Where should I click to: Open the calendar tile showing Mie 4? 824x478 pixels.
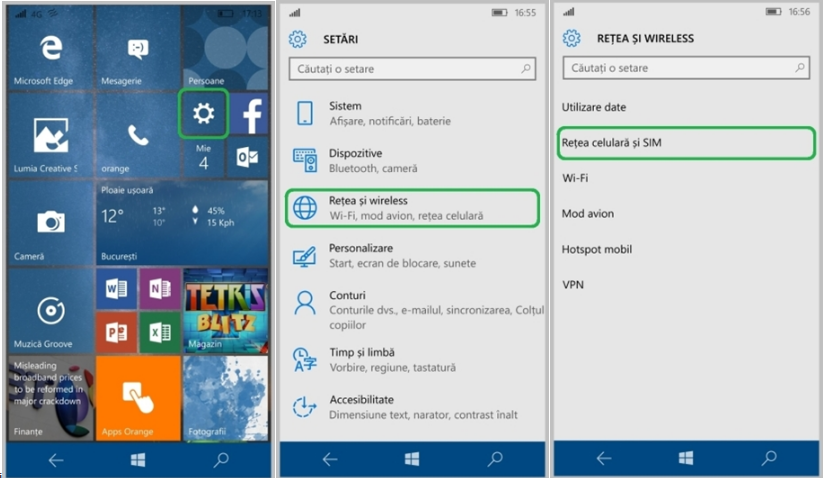(x=203, y=158)
